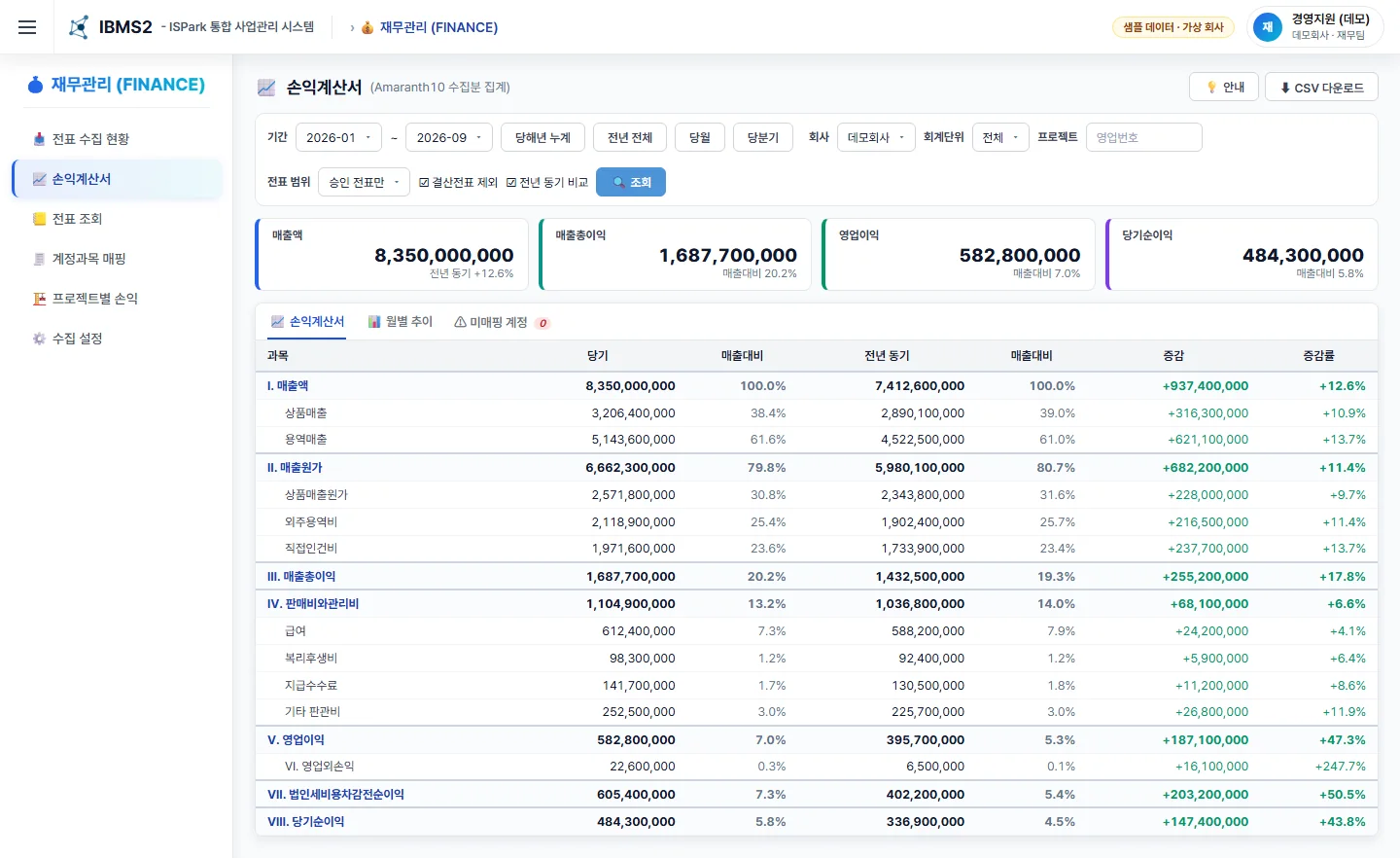Screen dimensions: 1400x858
Task: Click the 매출액 summary card
Action: [x=392, y=255]
